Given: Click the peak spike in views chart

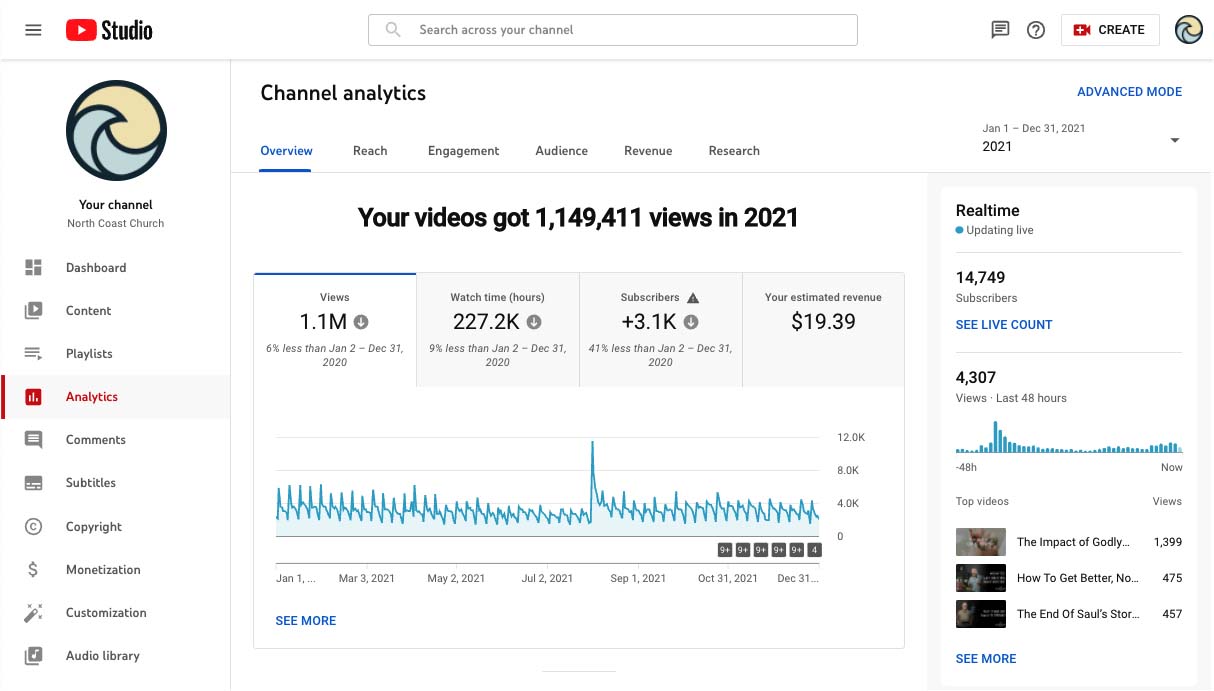Looking at the screenshot, I should tap(592, 443).
